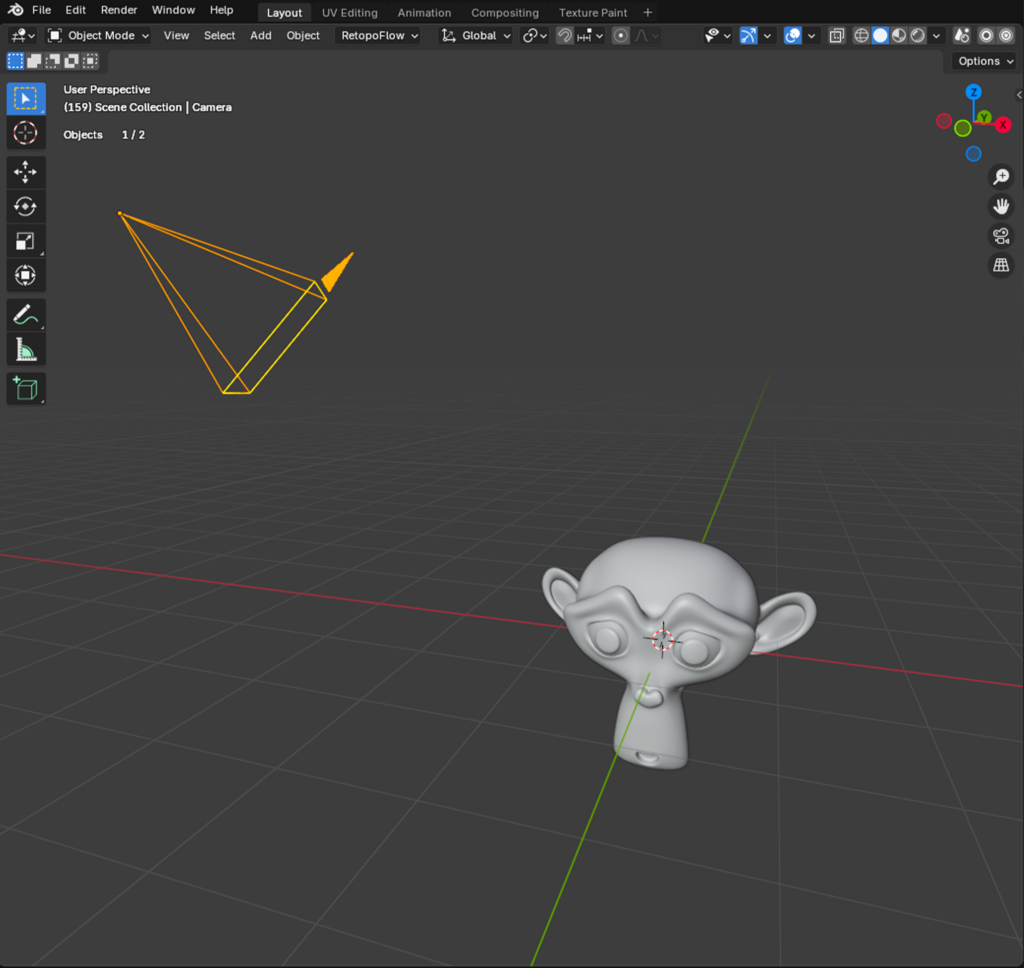This screenshot has height=968, width=1024.
Task: Toggle proportional editing
Action: click(x=620, y=36)
